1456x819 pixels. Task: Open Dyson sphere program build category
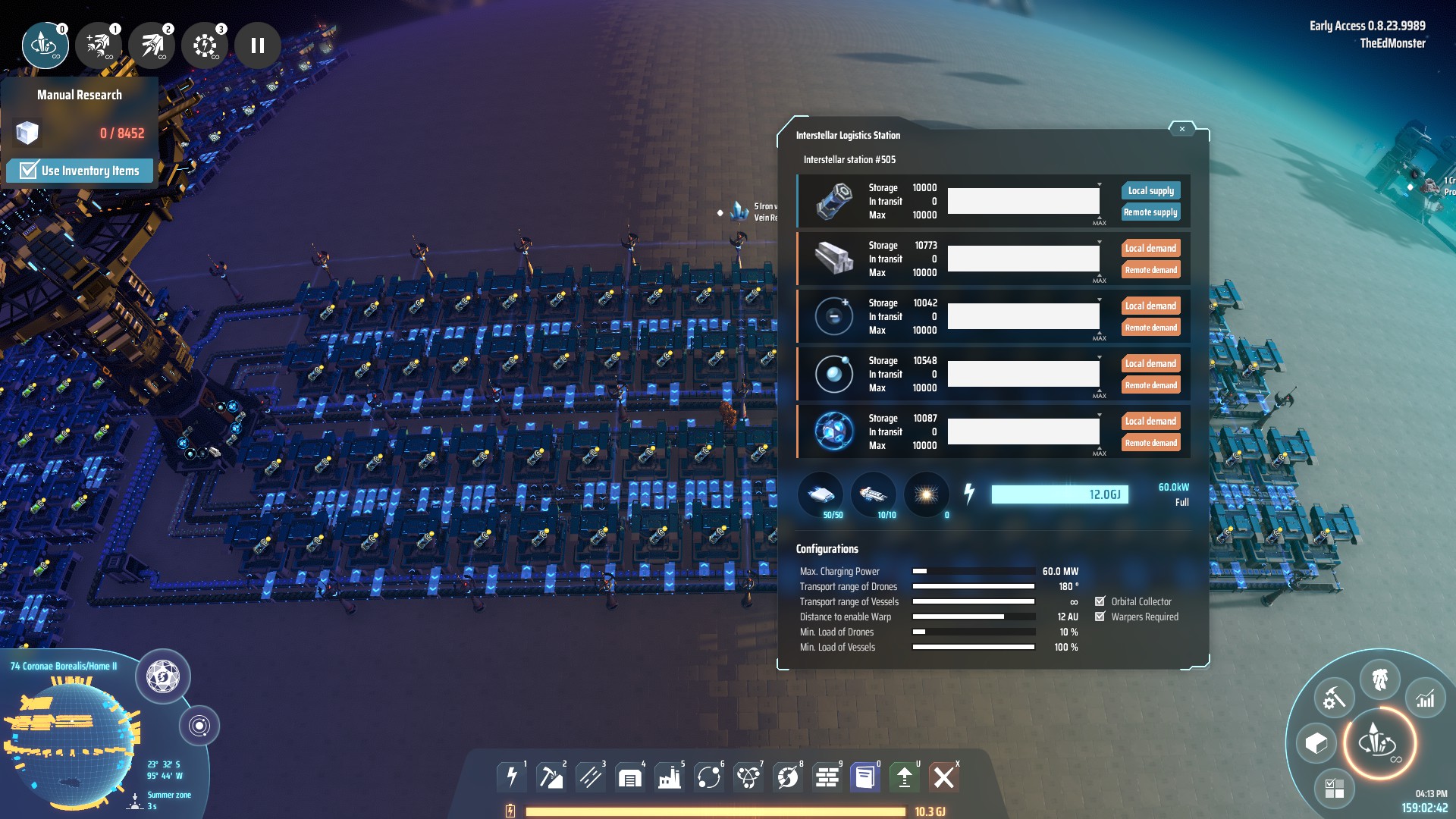[788, 777]
